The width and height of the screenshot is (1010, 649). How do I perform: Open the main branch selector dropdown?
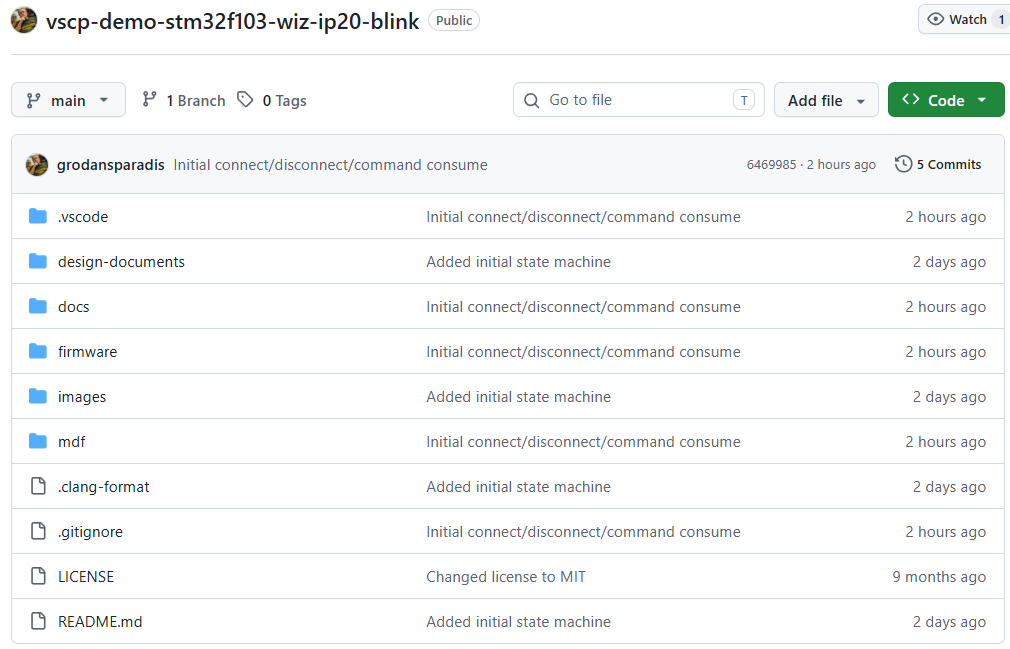tap(68, 100)
